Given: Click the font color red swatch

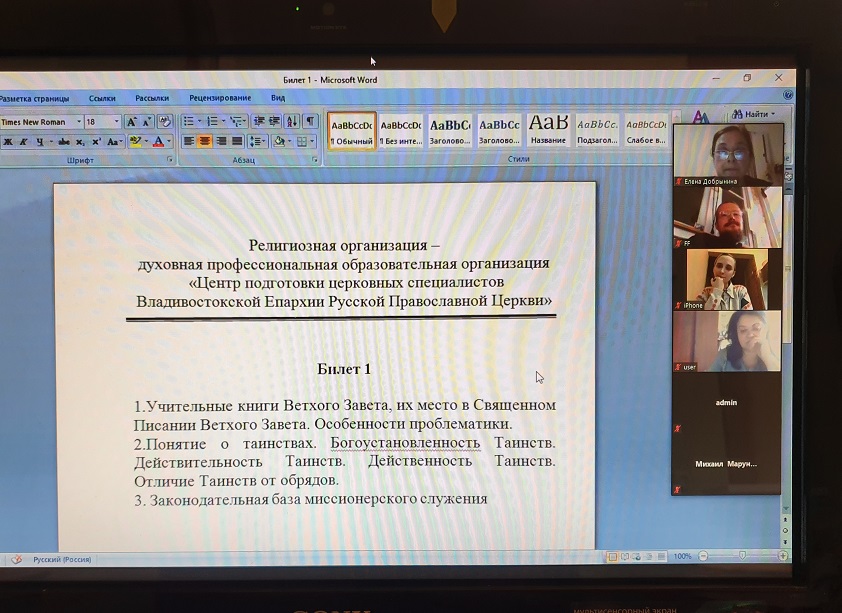Looking at the screenshot, I should [x=157, y=142].
